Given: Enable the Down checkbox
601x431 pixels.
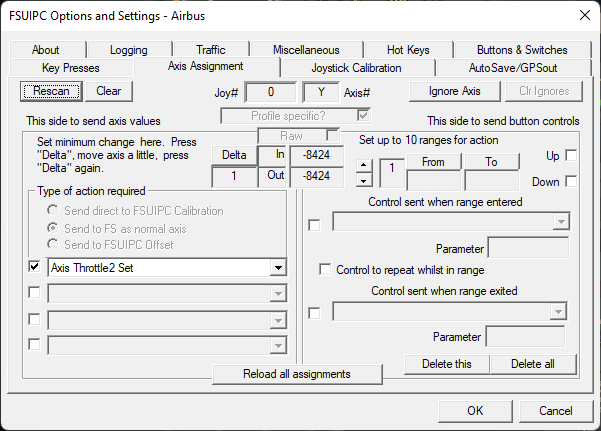Looking at the screenshot, I should pos(571,181).
